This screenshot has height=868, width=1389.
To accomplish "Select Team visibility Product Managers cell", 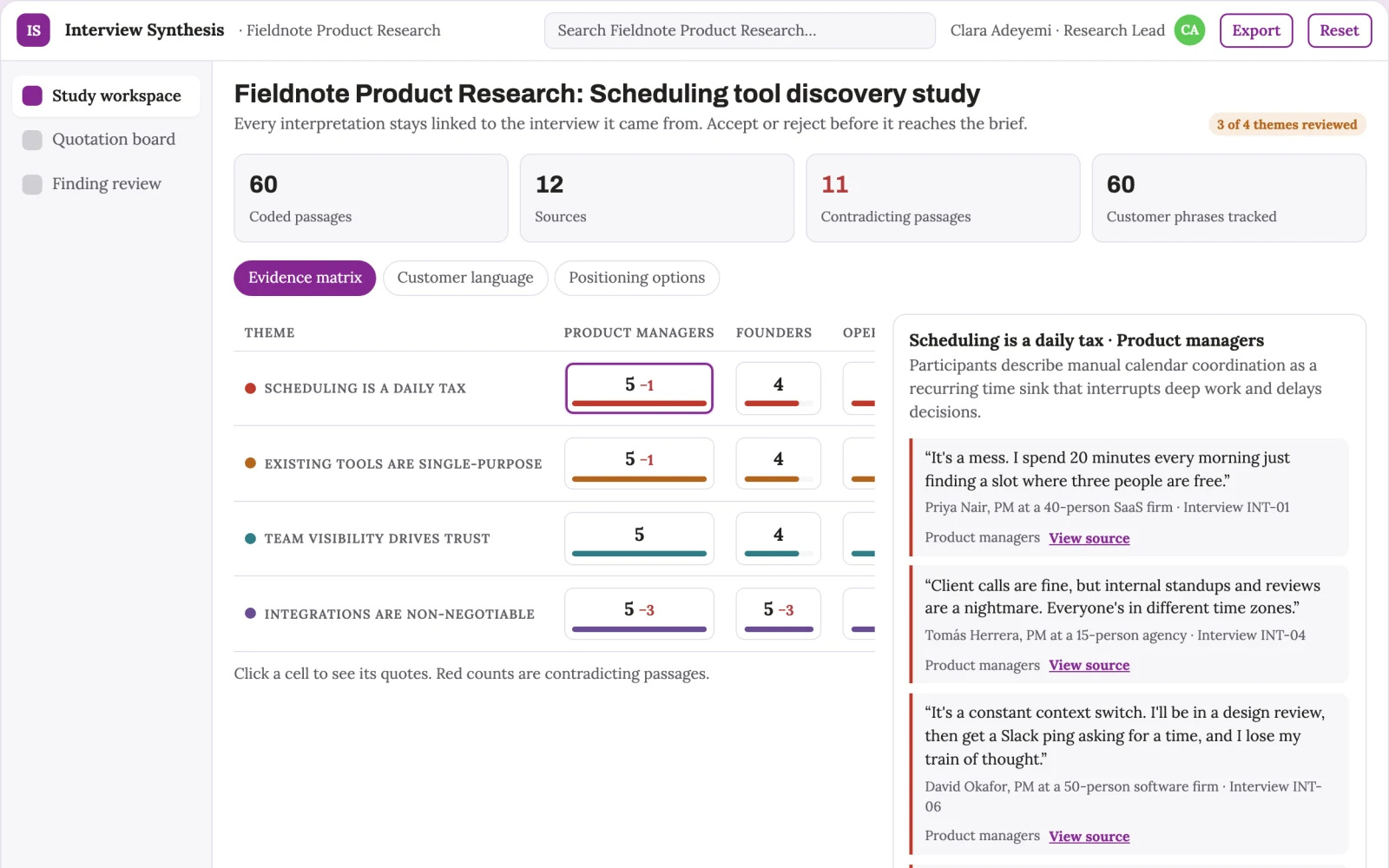I will tap(639, 539).
